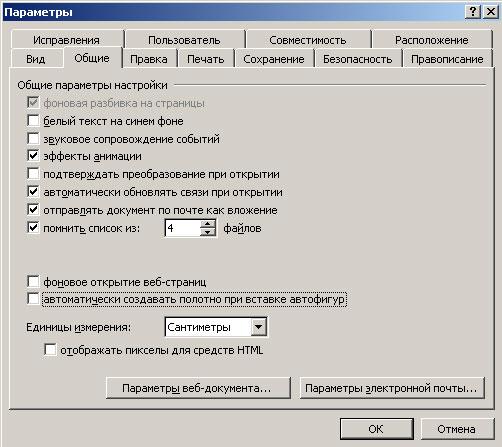The height and width of the screenshot is (447, 502).
Task: Open Параметры электронной почты dialog
Action: (x=392, y=388)
